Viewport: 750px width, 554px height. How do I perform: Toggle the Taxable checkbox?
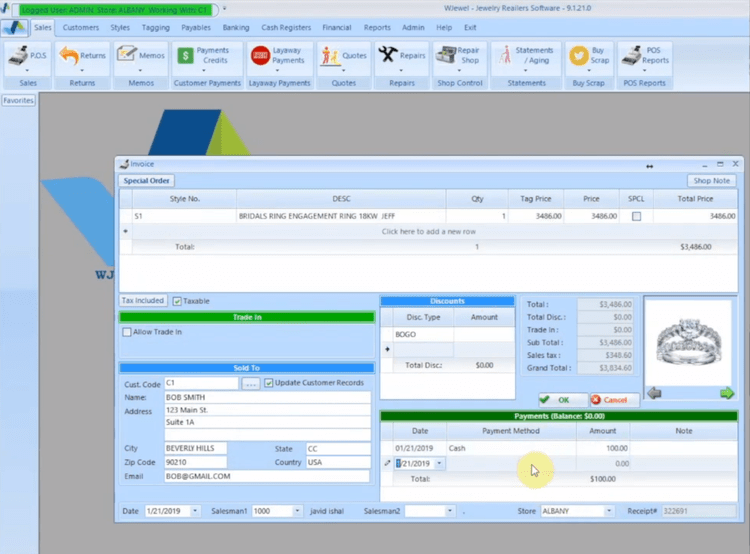point(177,301)
